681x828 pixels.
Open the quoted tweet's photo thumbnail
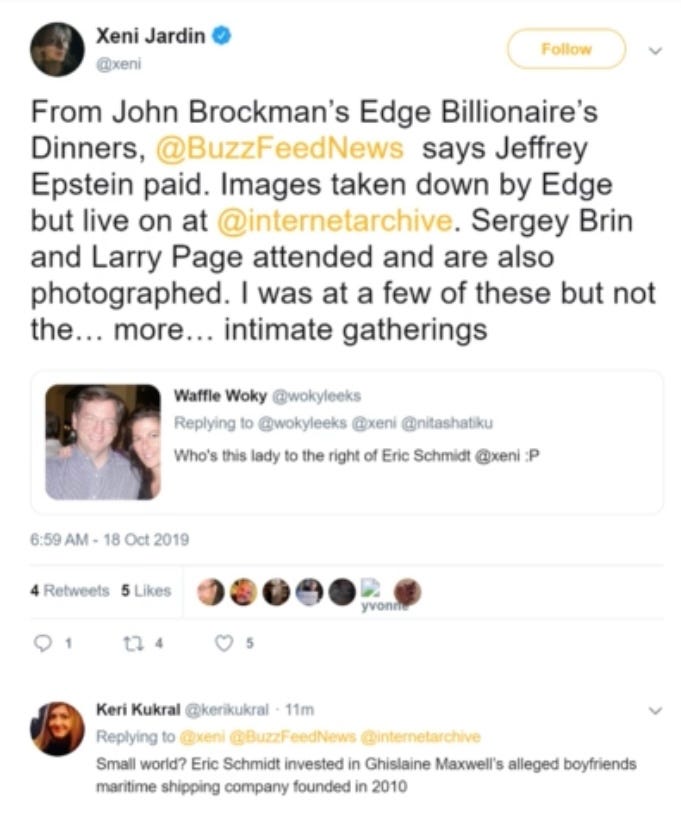coord(103,442)
